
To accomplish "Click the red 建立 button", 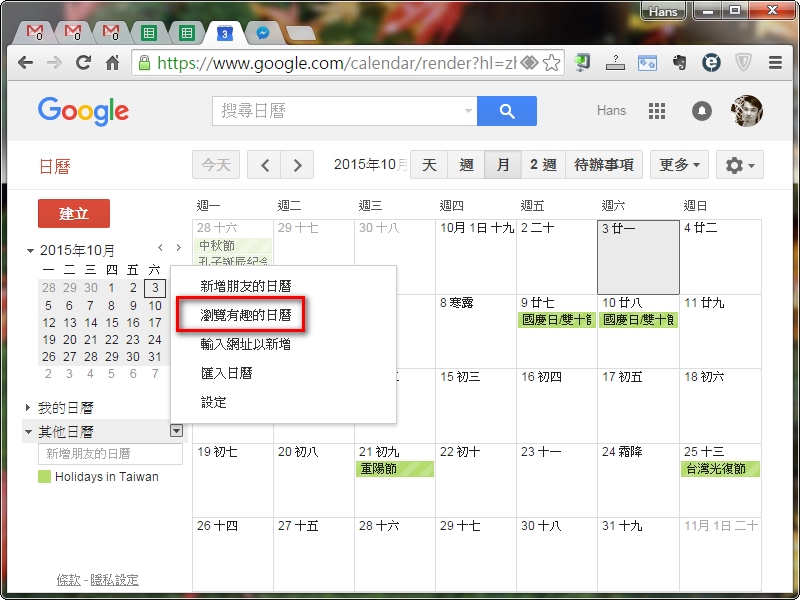I will pyautogui.click(x=74, y=214).
